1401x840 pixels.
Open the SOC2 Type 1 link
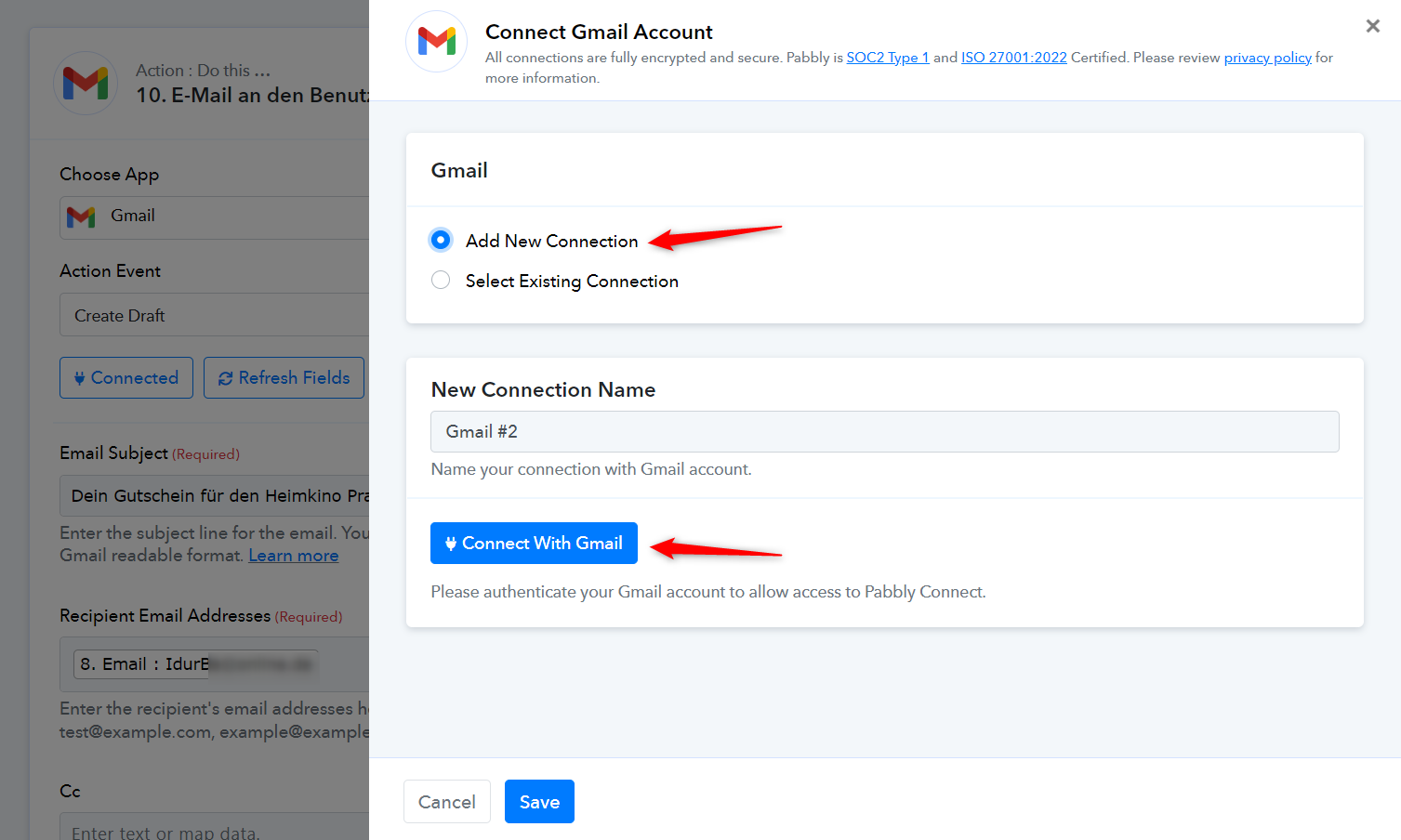888,58
